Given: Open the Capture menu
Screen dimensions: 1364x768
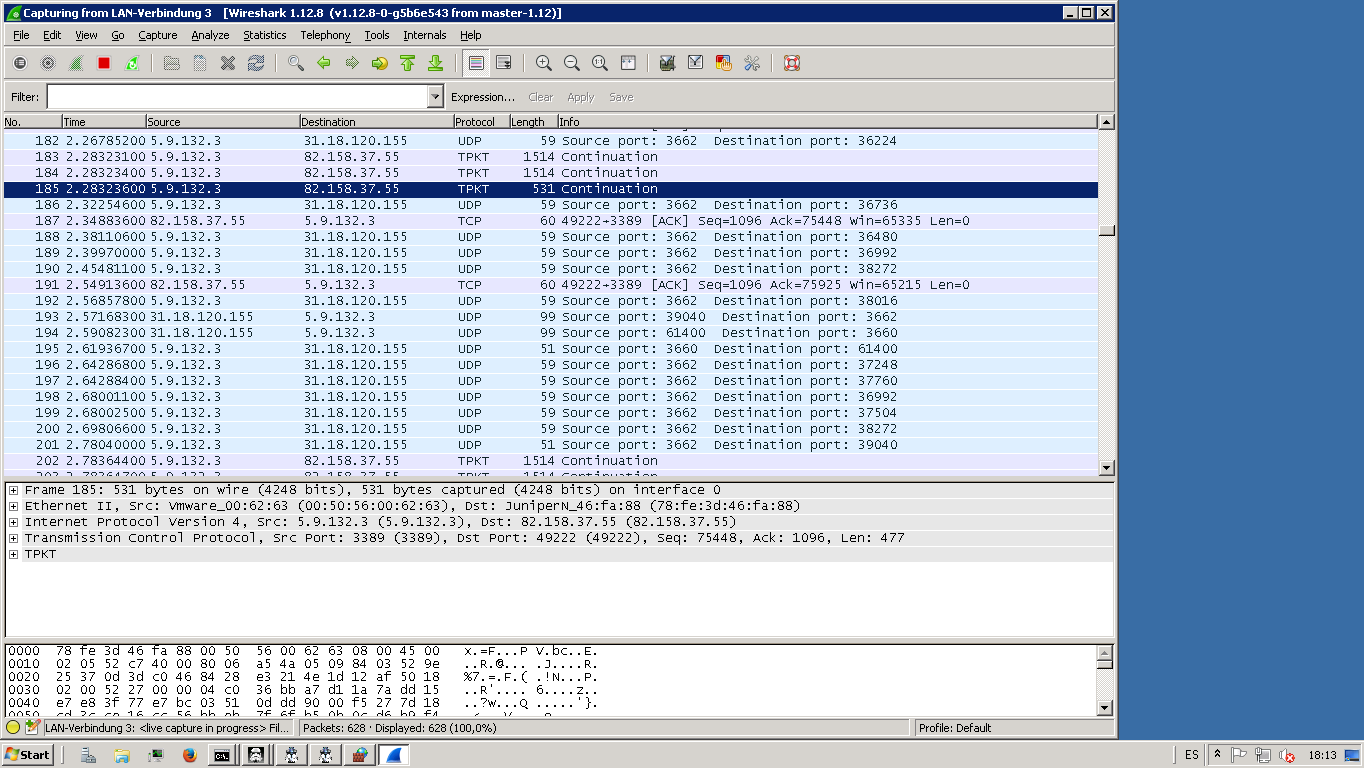Looking at the screenshot, I should pos(158,35).
